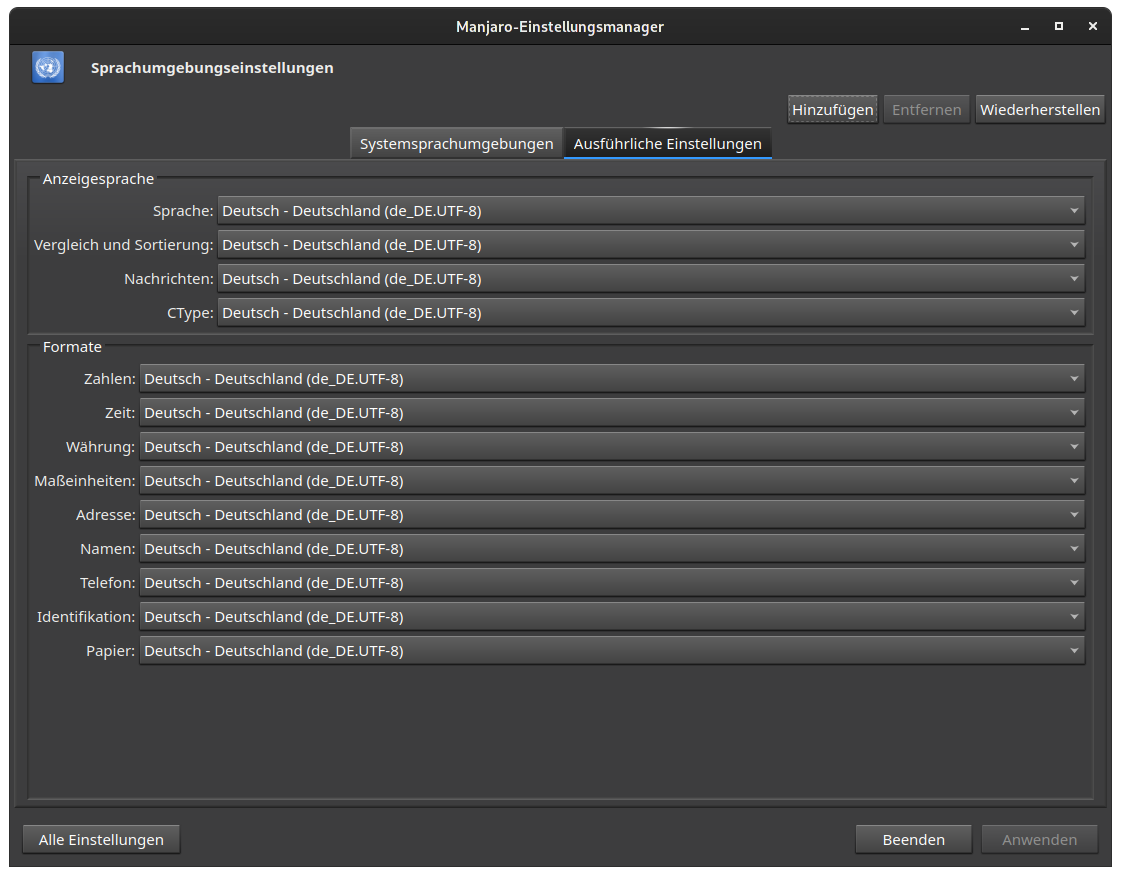This screenshot has width=1121, height=876.
Task: Click Beenden to quit the manager
Action: click(x=913, y=840)
